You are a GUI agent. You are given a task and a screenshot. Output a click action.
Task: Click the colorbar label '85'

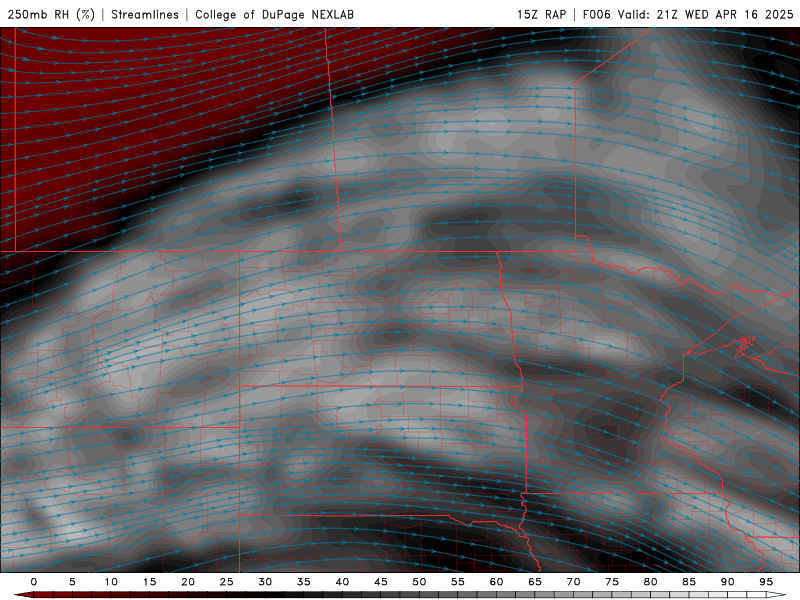coord(689,582)
